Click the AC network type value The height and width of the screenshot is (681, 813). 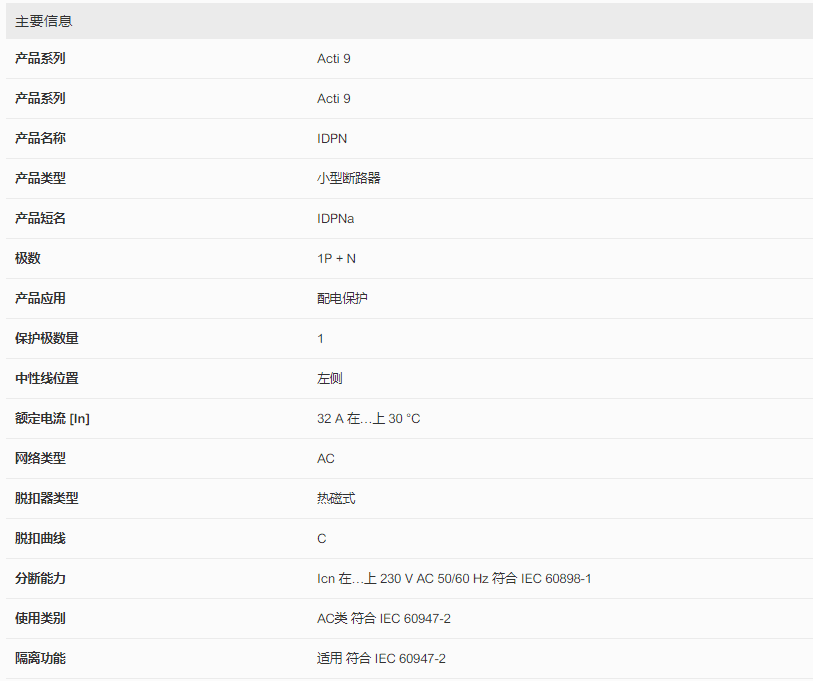point(326,458)
